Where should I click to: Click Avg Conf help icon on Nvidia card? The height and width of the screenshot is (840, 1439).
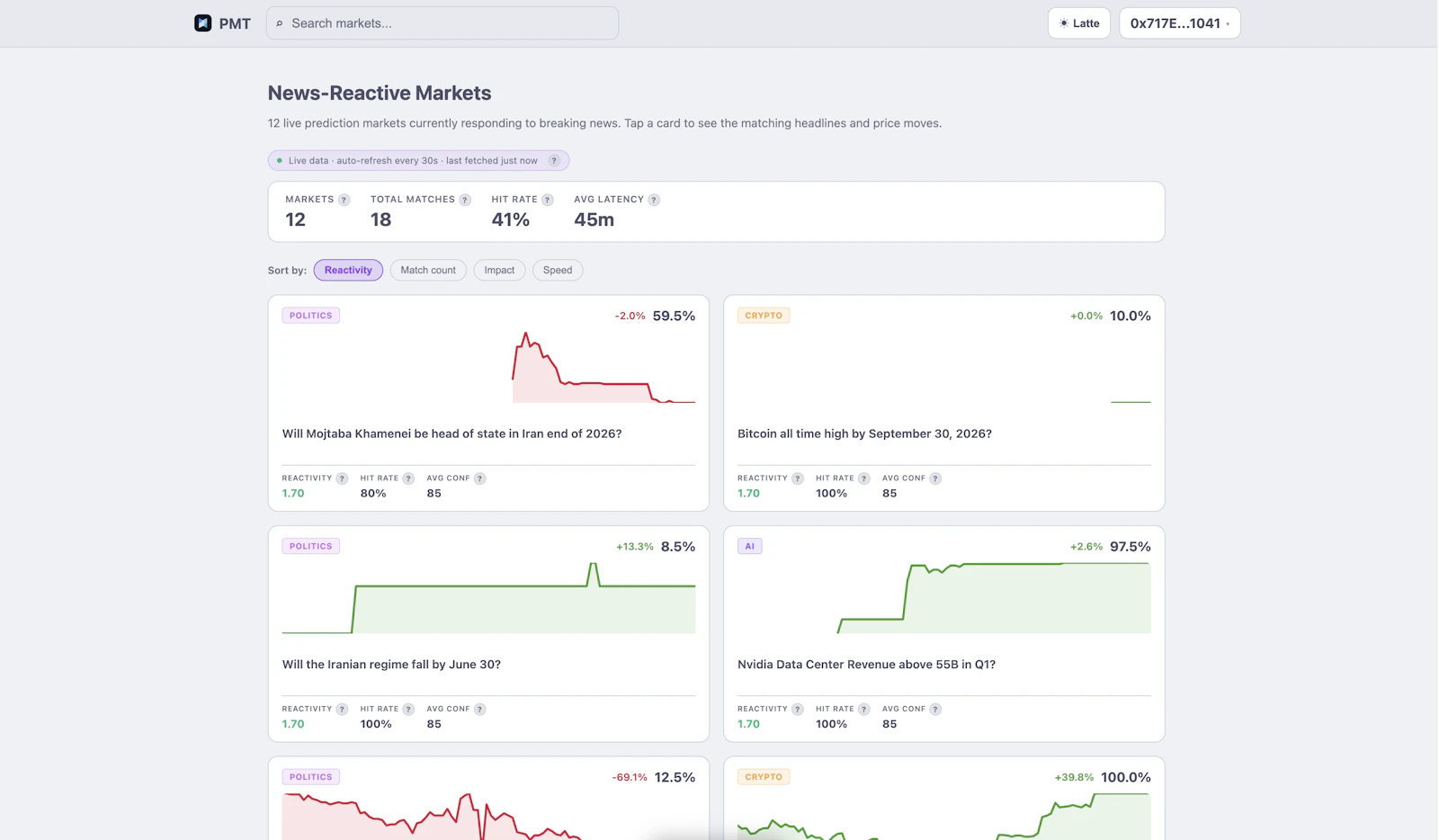(x=935, y=710)
